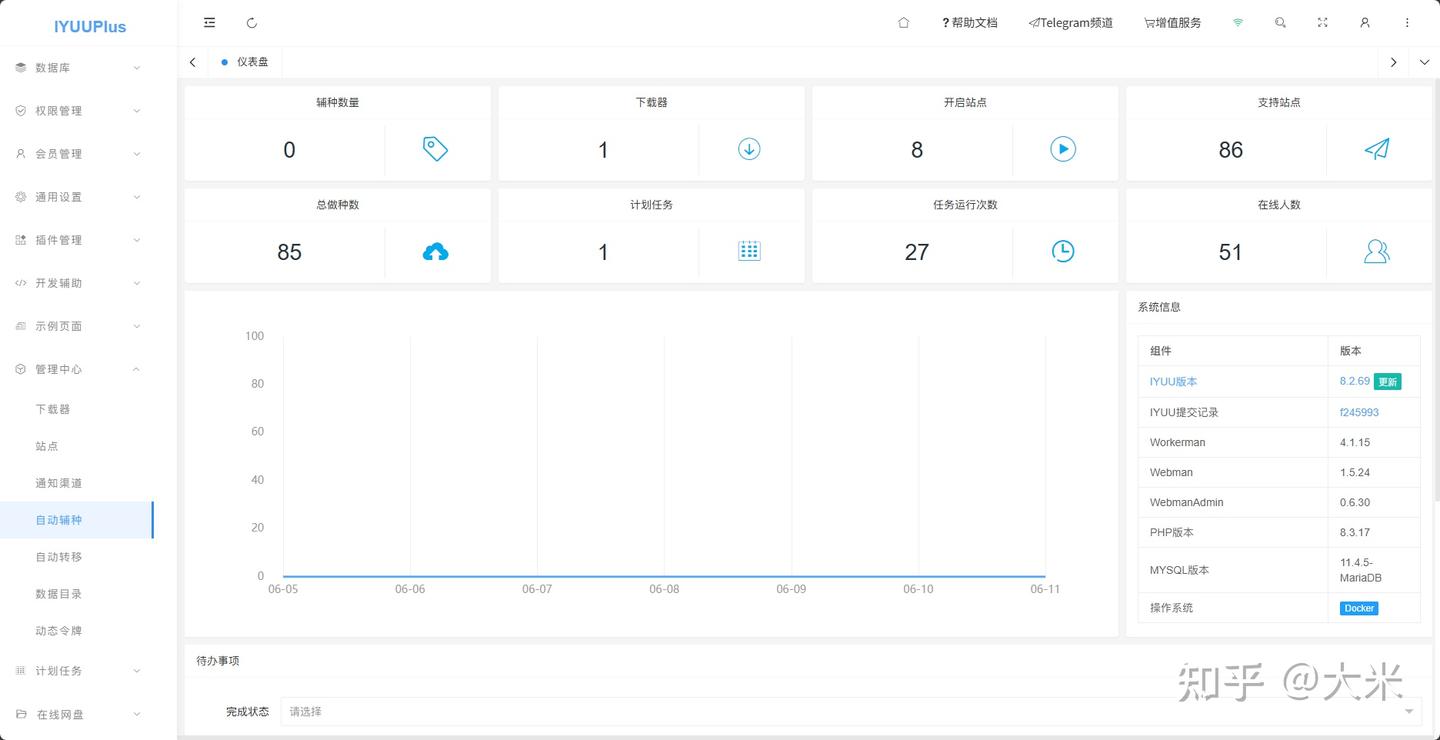Open the user profile icon
The height and width of the screenshot is (740, 1440).
pos(1364,22)
